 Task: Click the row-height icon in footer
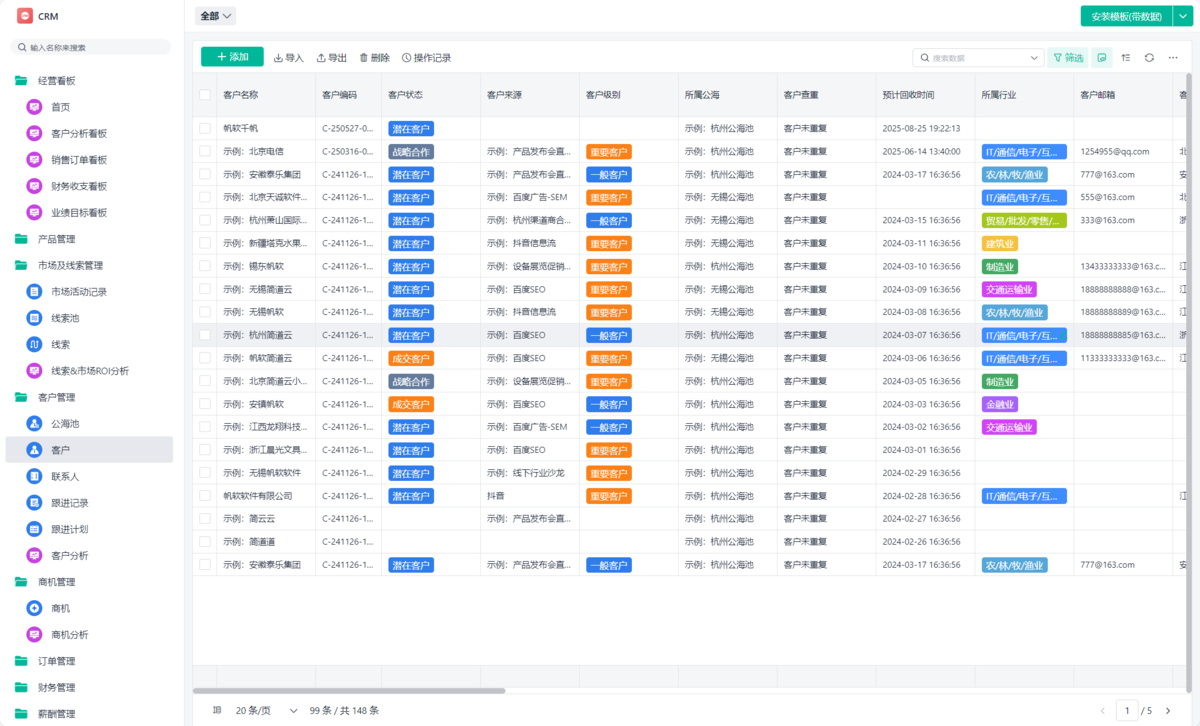pos(217,710)
